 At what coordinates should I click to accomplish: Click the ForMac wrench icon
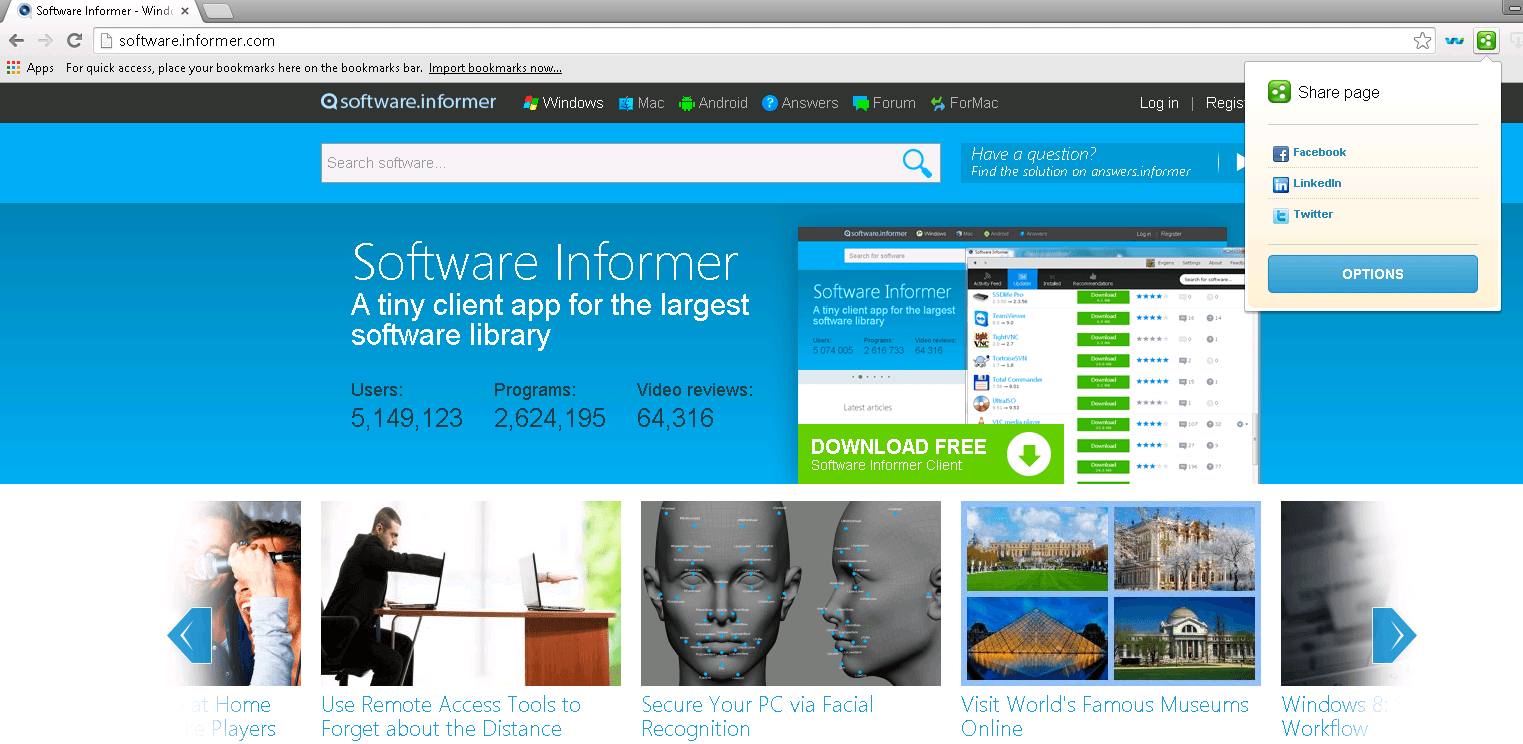coord(938,102)
